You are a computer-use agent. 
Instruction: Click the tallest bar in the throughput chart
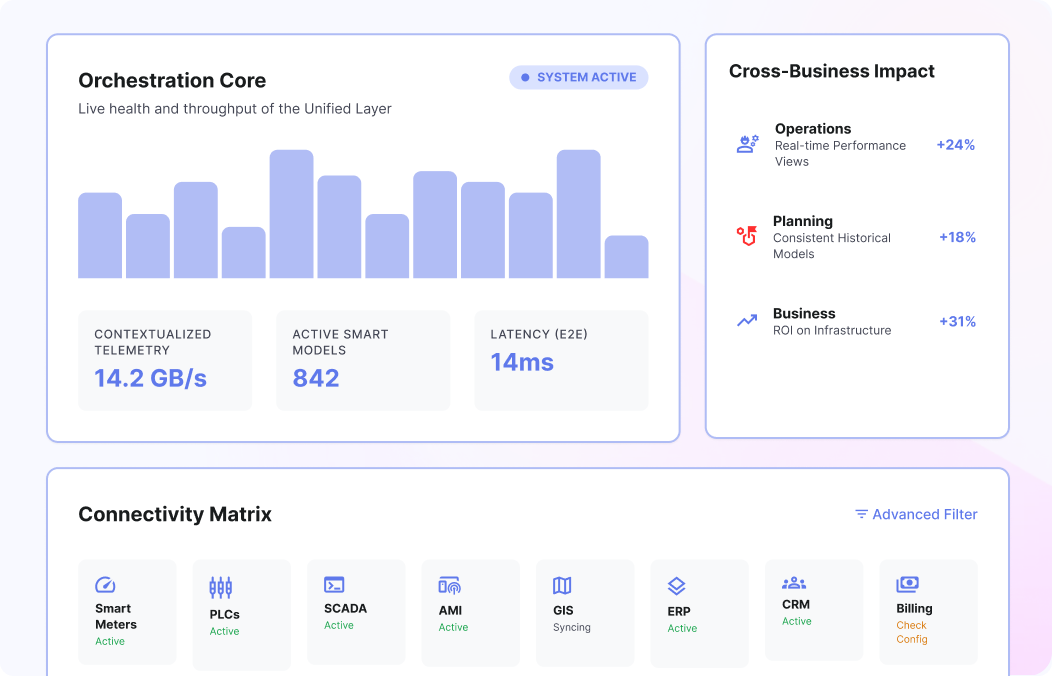click(291, 213)
